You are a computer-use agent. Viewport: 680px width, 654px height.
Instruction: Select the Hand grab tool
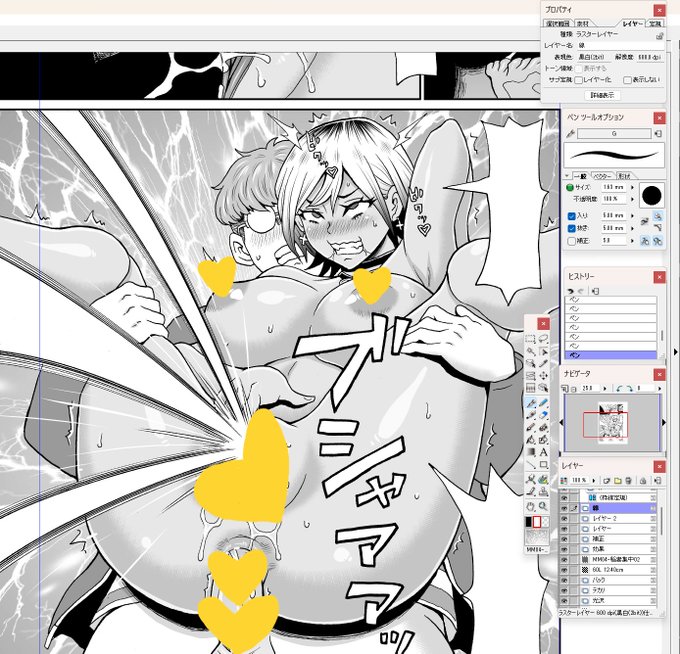530,506
